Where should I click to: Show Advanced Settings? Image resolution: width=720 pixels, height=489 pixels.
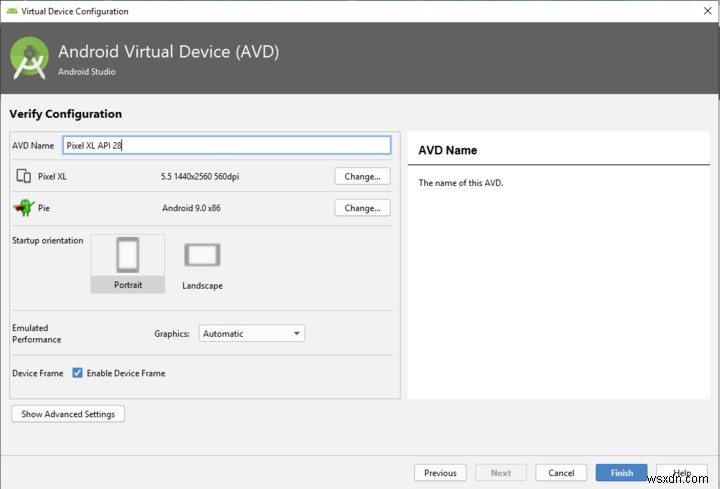68,414
